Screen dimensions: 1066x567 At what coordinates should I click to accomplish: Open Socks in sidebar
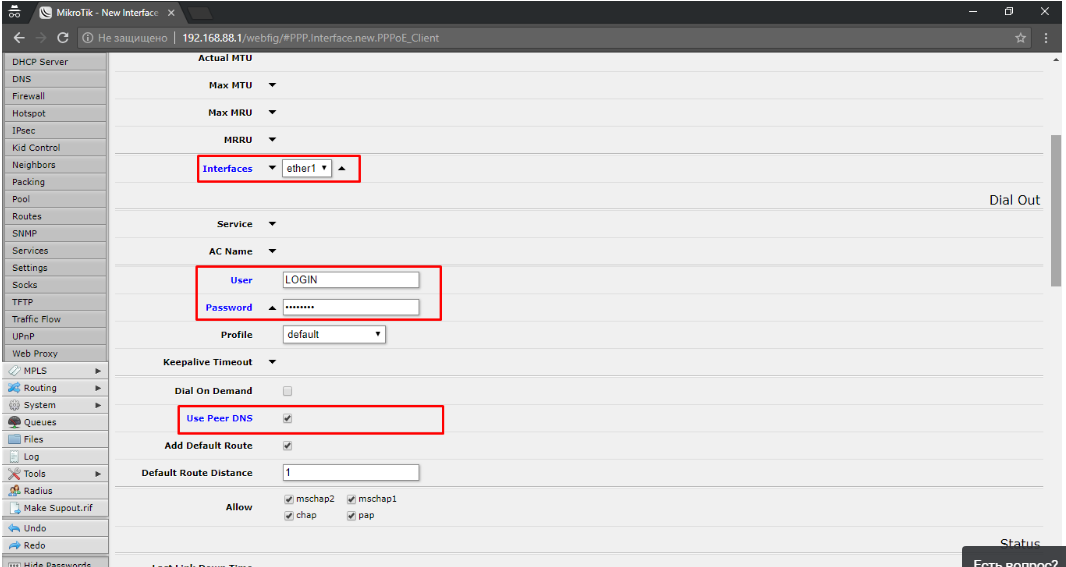pos(54,285)
